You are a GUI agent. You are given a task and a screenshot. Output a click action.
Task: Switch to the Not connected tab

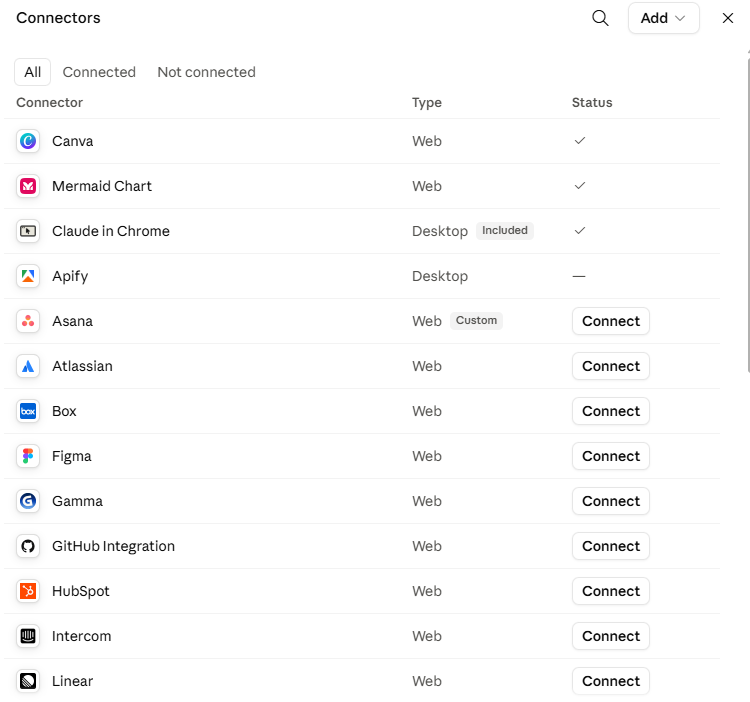(206, 72)
